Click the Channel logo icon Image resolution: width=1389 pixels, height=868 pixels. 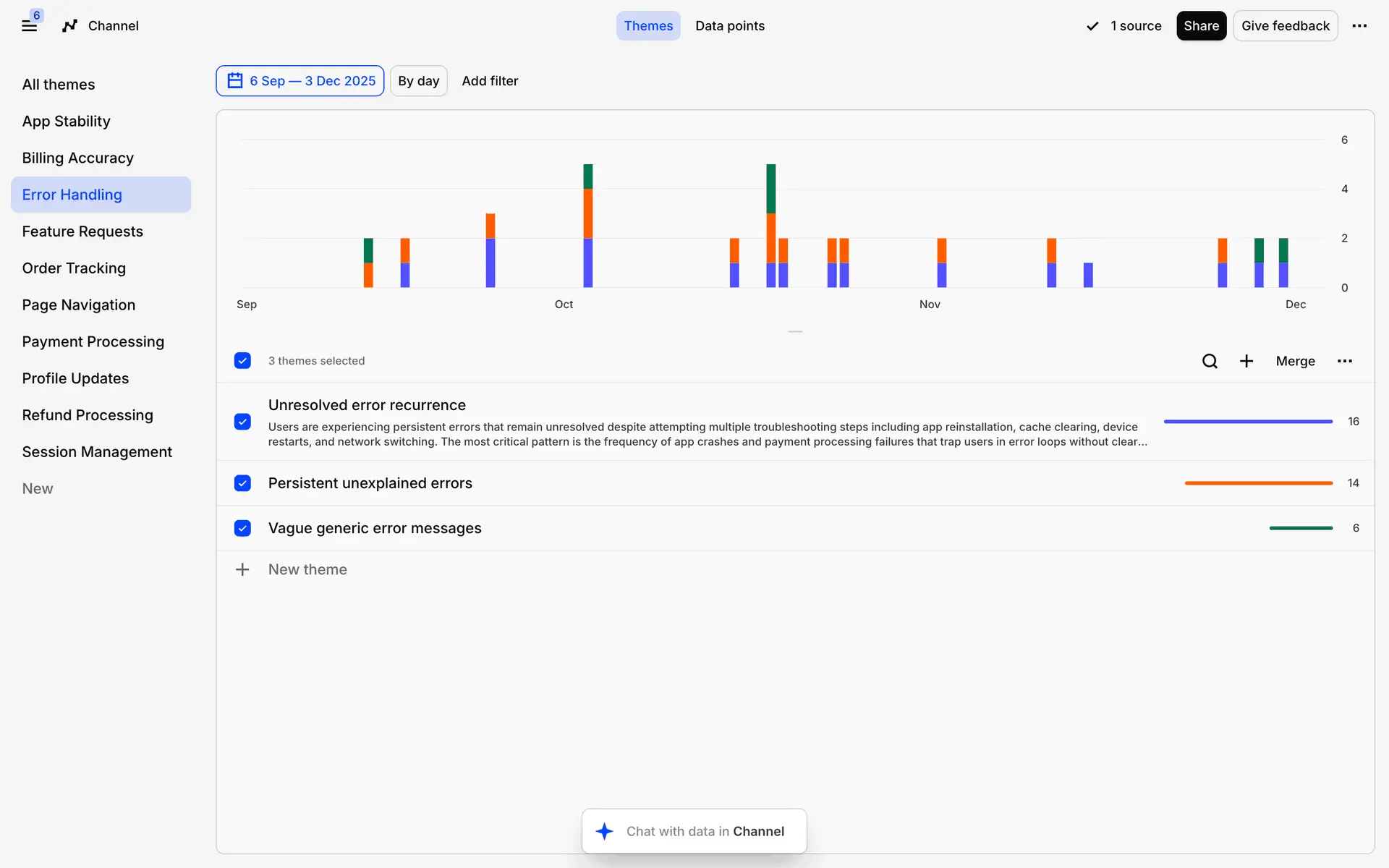pyautogui.click(x=69, y=26)
